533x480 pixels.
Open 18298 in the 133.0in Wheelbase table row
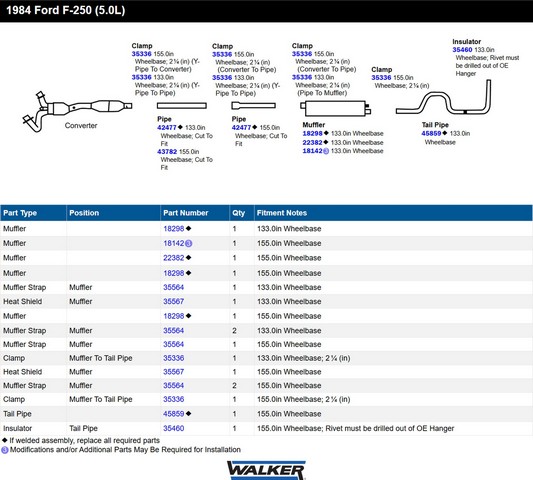click(x=174, y=229)
